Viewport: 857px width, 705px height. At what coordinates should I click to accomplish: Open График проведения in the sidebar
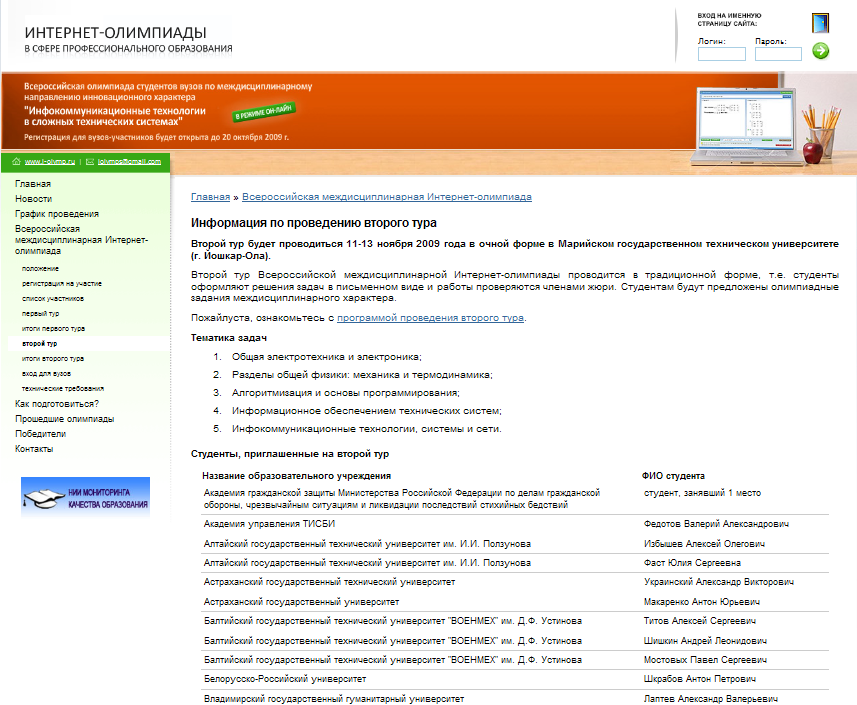(57, 214)
